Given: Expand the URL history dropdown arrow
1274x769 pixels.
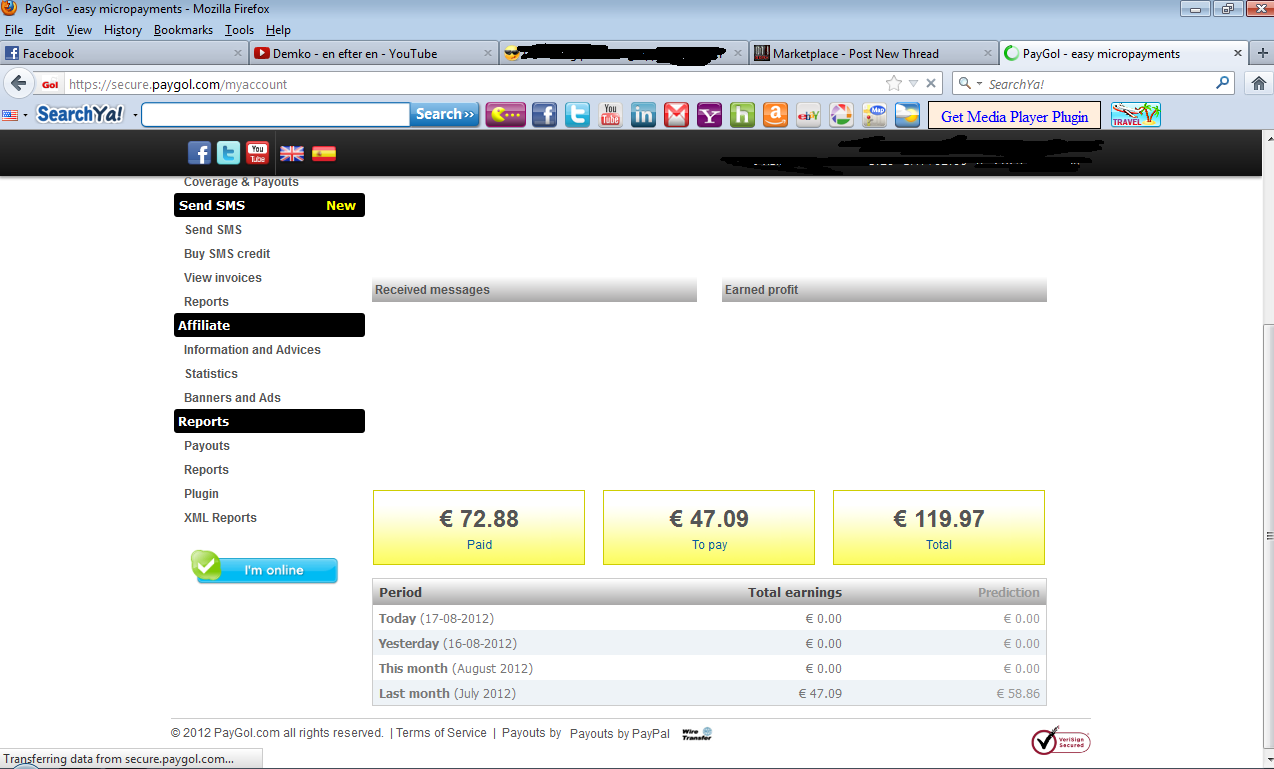Looking at the screenshot, I should coord(913,84).
